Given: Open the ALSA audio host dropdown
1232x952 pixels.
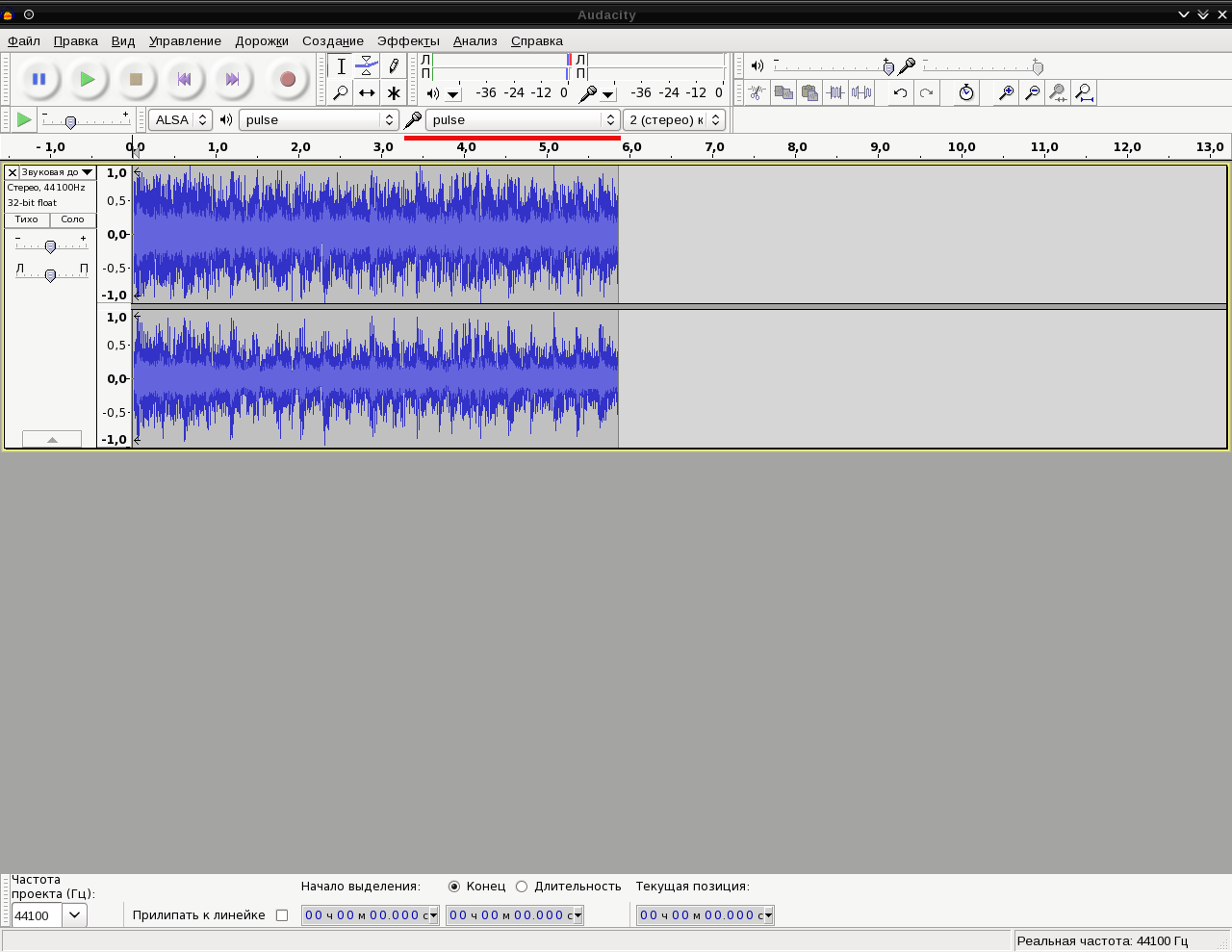Looking at the screenshot, I should tap(181, 120).
